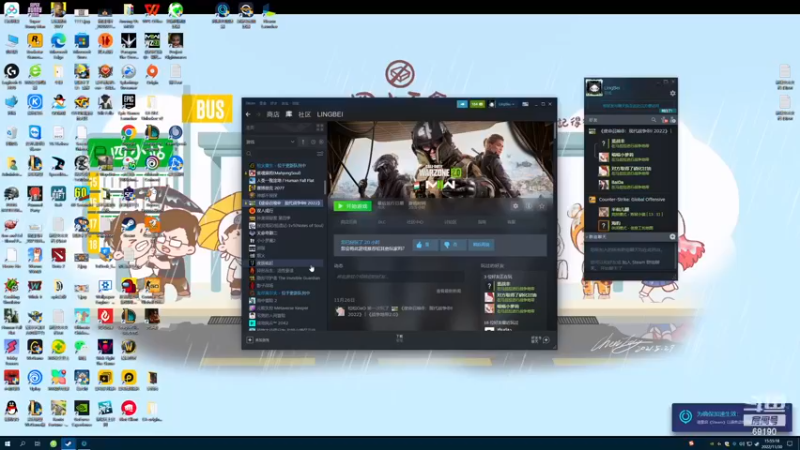This screenshot has height=450, width=800.
Task: Click the activity post input field
Action: click(x=399, y=277)
